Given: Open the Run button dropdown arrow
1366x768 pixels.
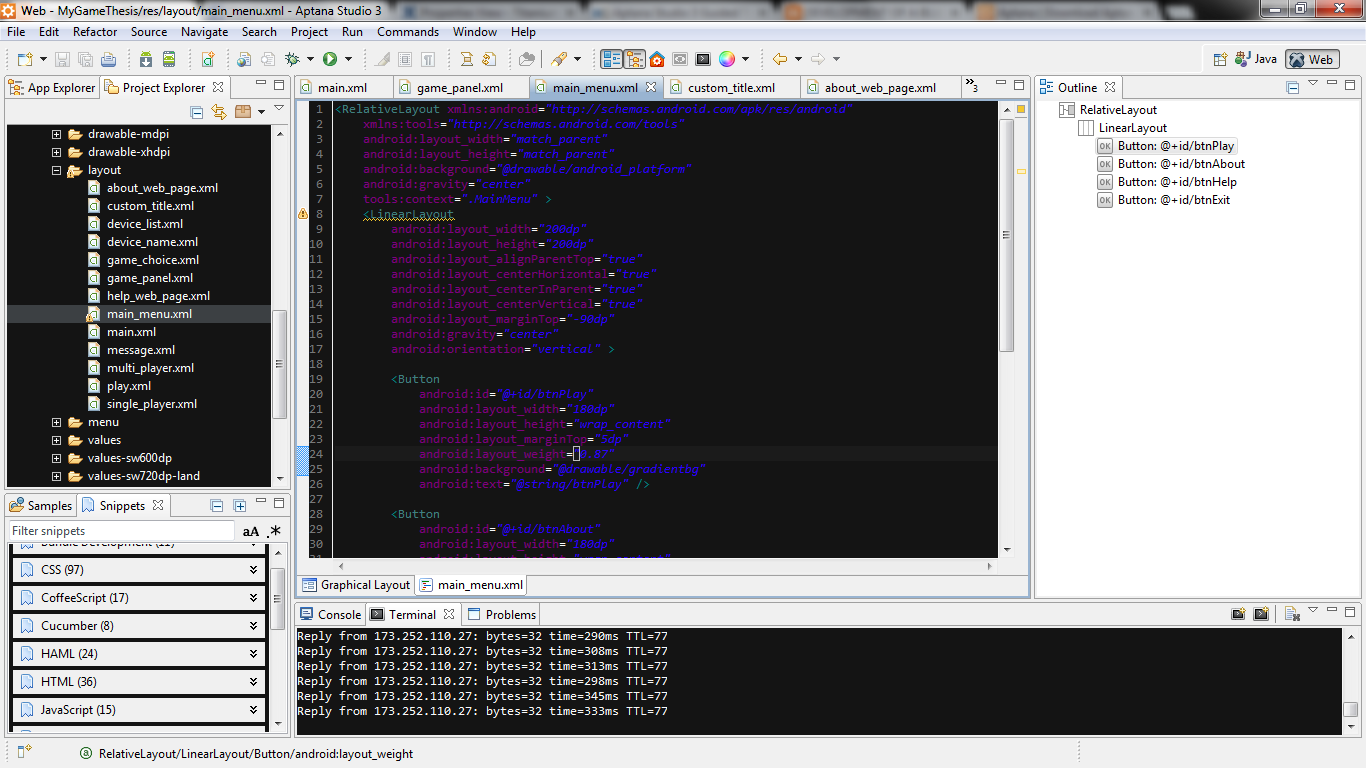Looking at the screenshot, I should coord(347,59).
